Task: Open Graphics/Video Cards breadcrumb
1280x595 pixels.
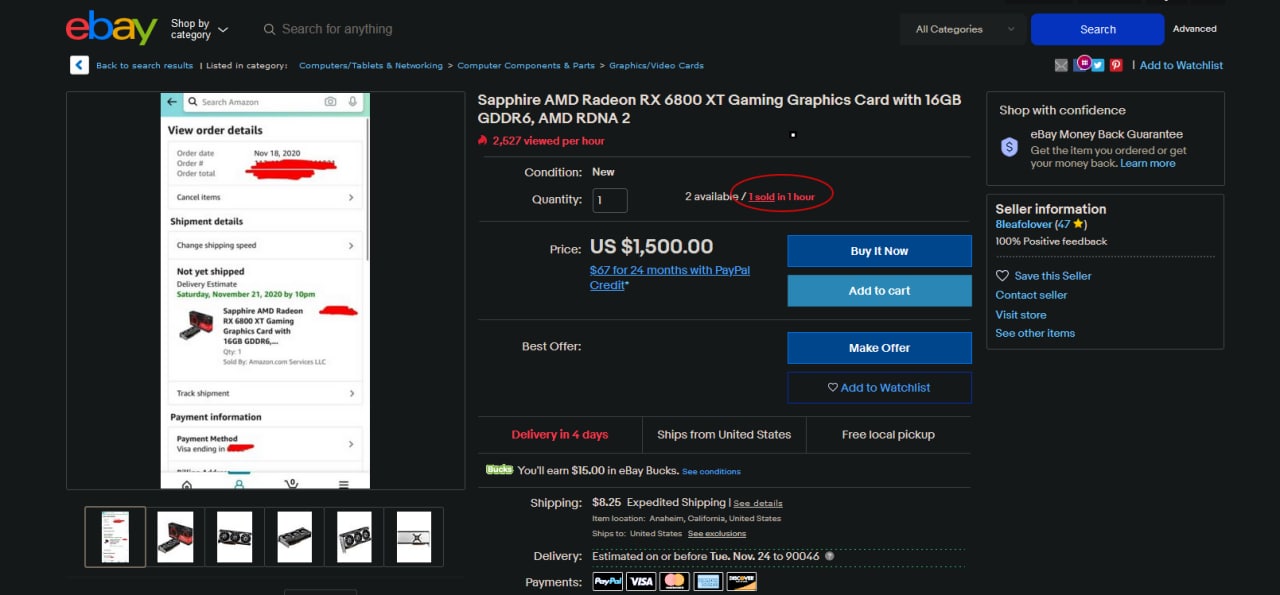Action: point(656,65)
